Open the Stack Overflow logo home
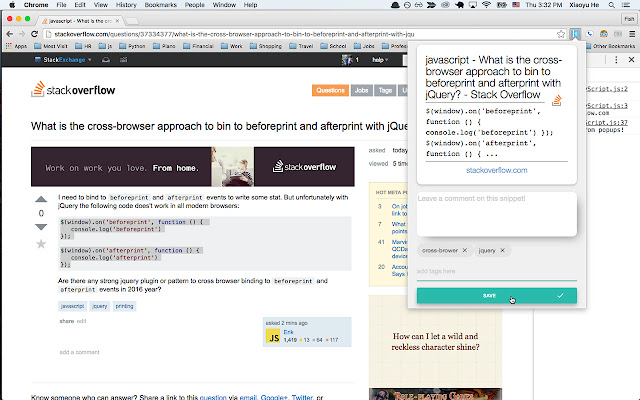This screenshot has width=640, height=400. tap(73, 89)
